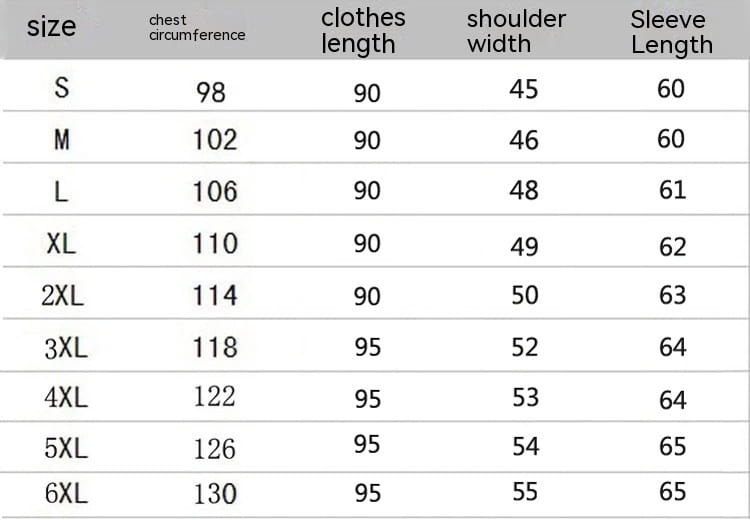Click the "clothes length" column header
Viewport: 750px width, 520px height.
click(x=363, y=31)
